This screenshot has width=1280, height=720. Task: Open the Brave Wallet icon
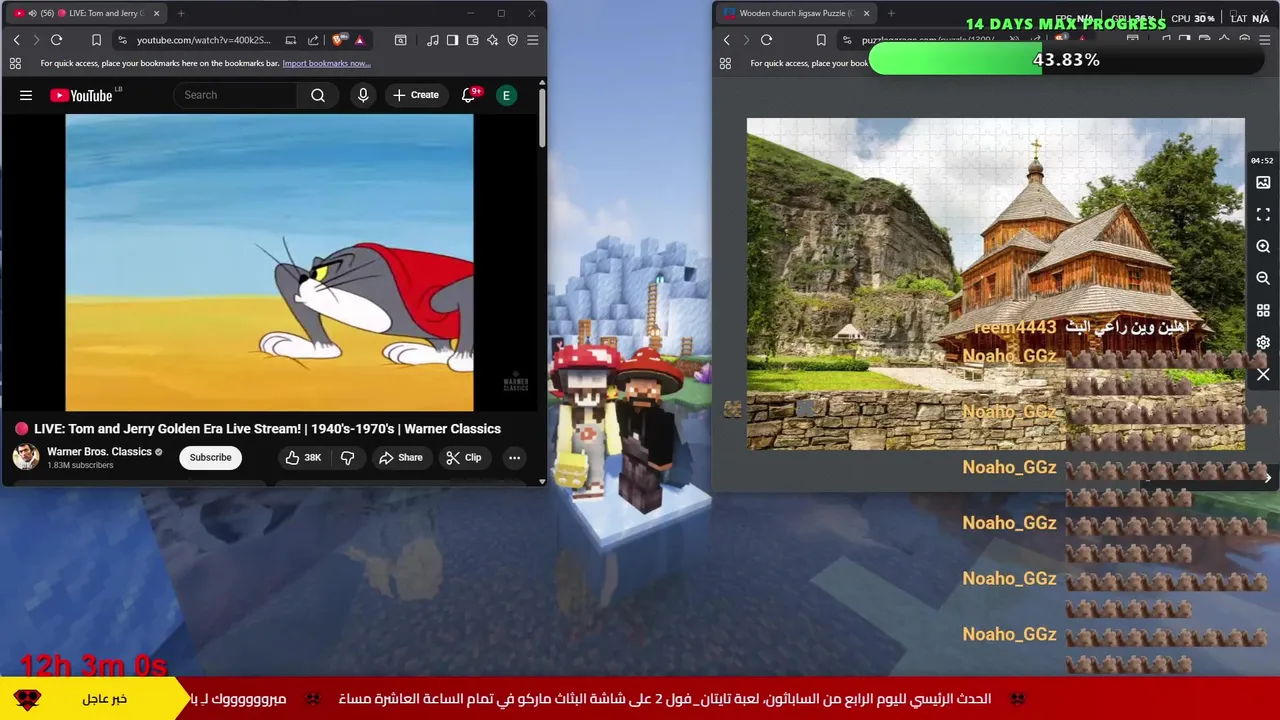pos(473,40)
